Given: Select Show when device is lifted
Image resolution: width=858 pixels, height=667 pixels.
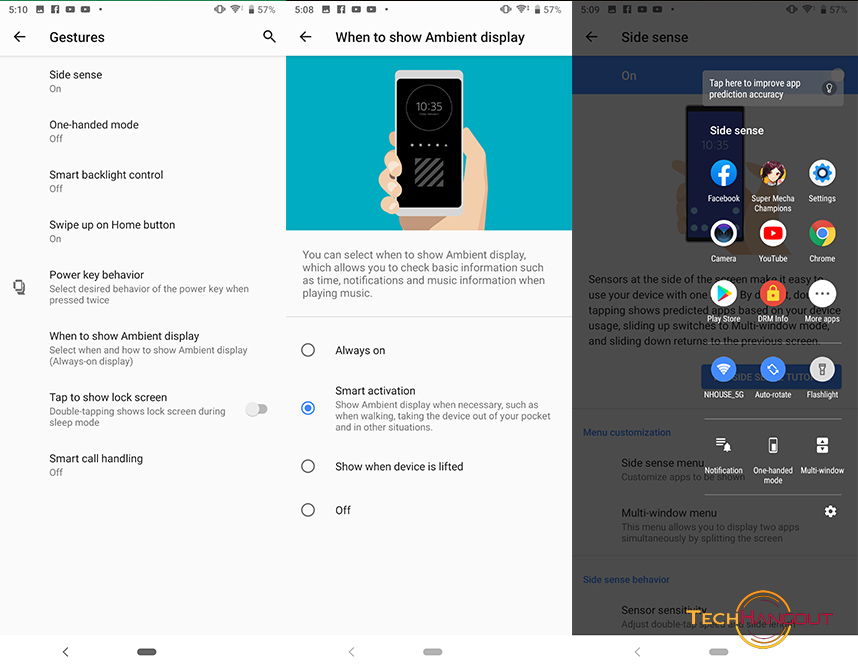Looking at the screenshot, I should point(308,466).
